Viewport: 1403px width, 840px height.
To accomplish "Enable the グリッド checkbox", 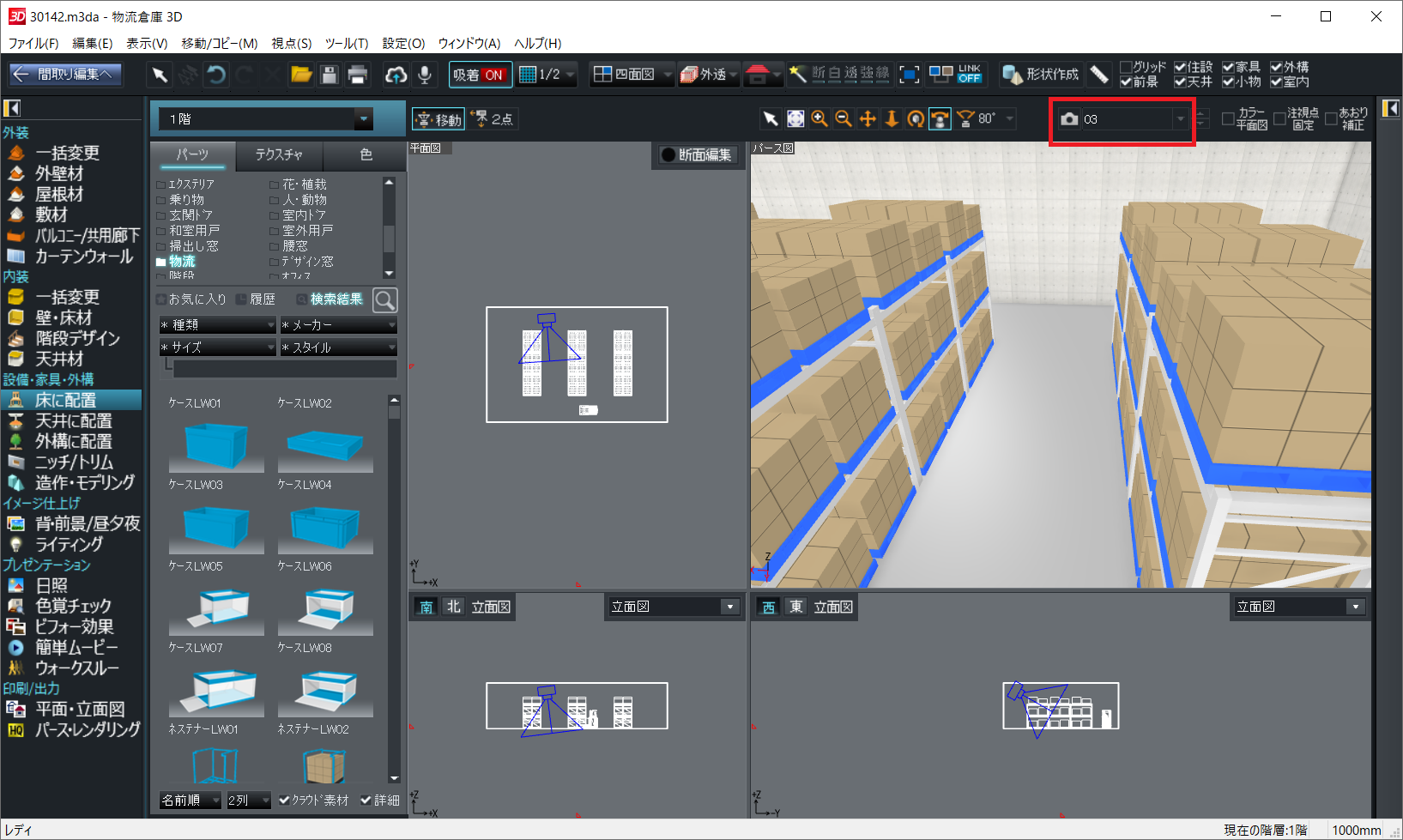I will 1126,67.
